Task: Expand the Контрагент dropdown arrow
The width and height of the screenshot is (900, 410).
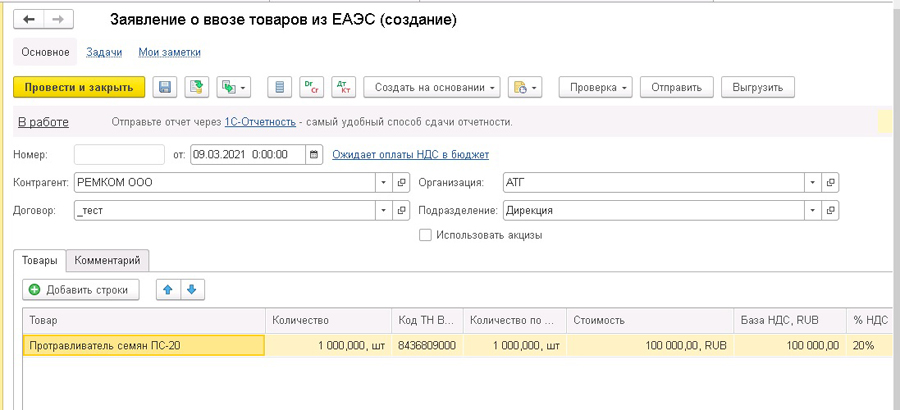Action: [384, 183]
